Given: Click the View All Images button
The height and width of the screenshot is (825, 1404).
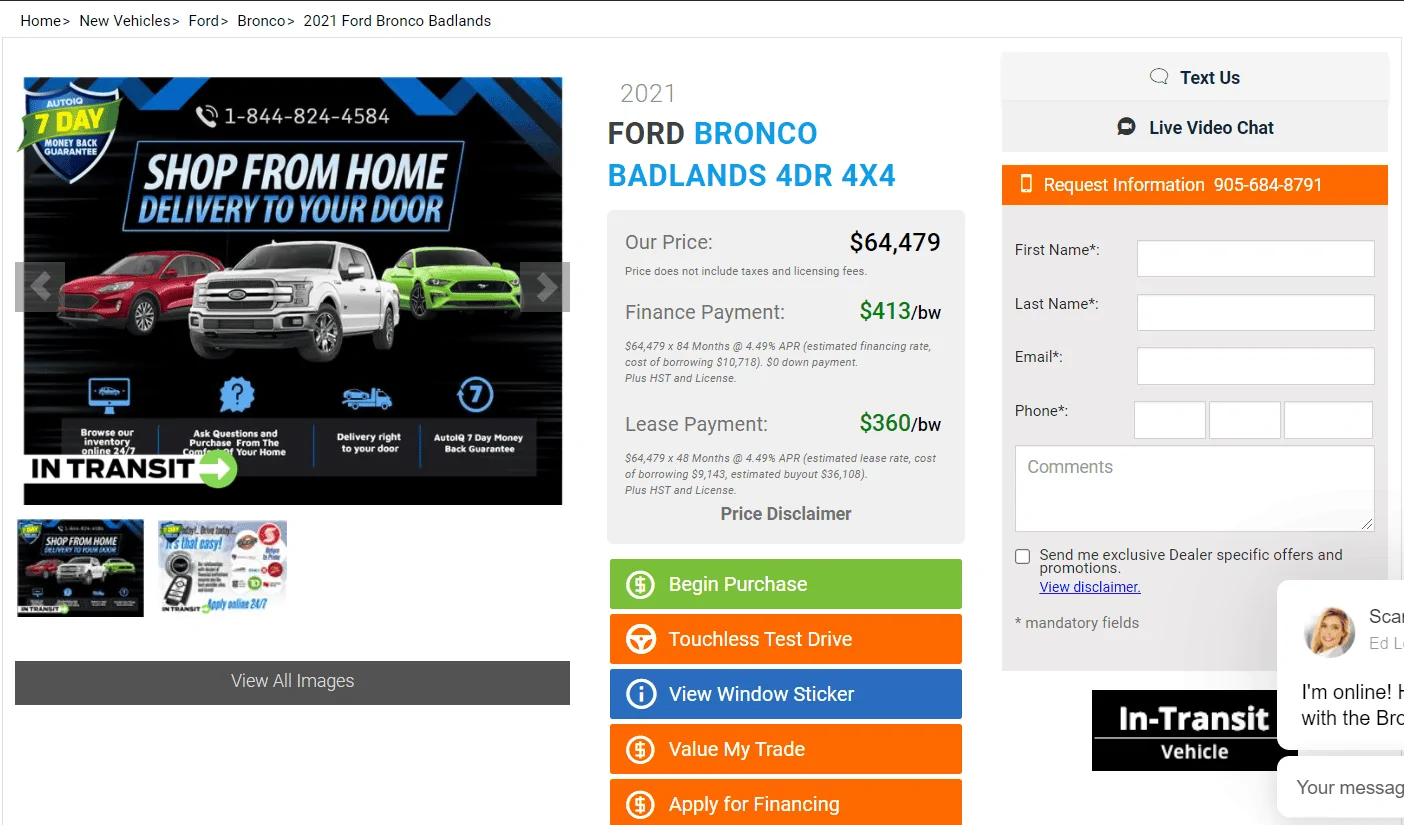Looking at the screenshot, I should (292, 682).
